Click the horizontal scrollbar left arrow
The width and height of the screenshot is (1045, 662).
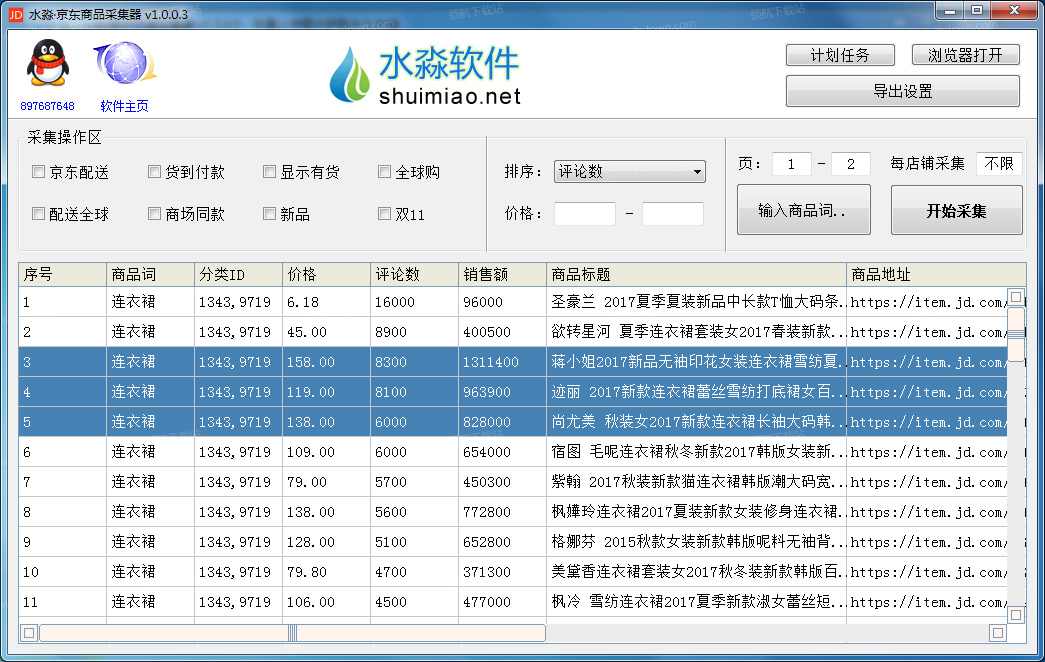click(x=29, y=633)
